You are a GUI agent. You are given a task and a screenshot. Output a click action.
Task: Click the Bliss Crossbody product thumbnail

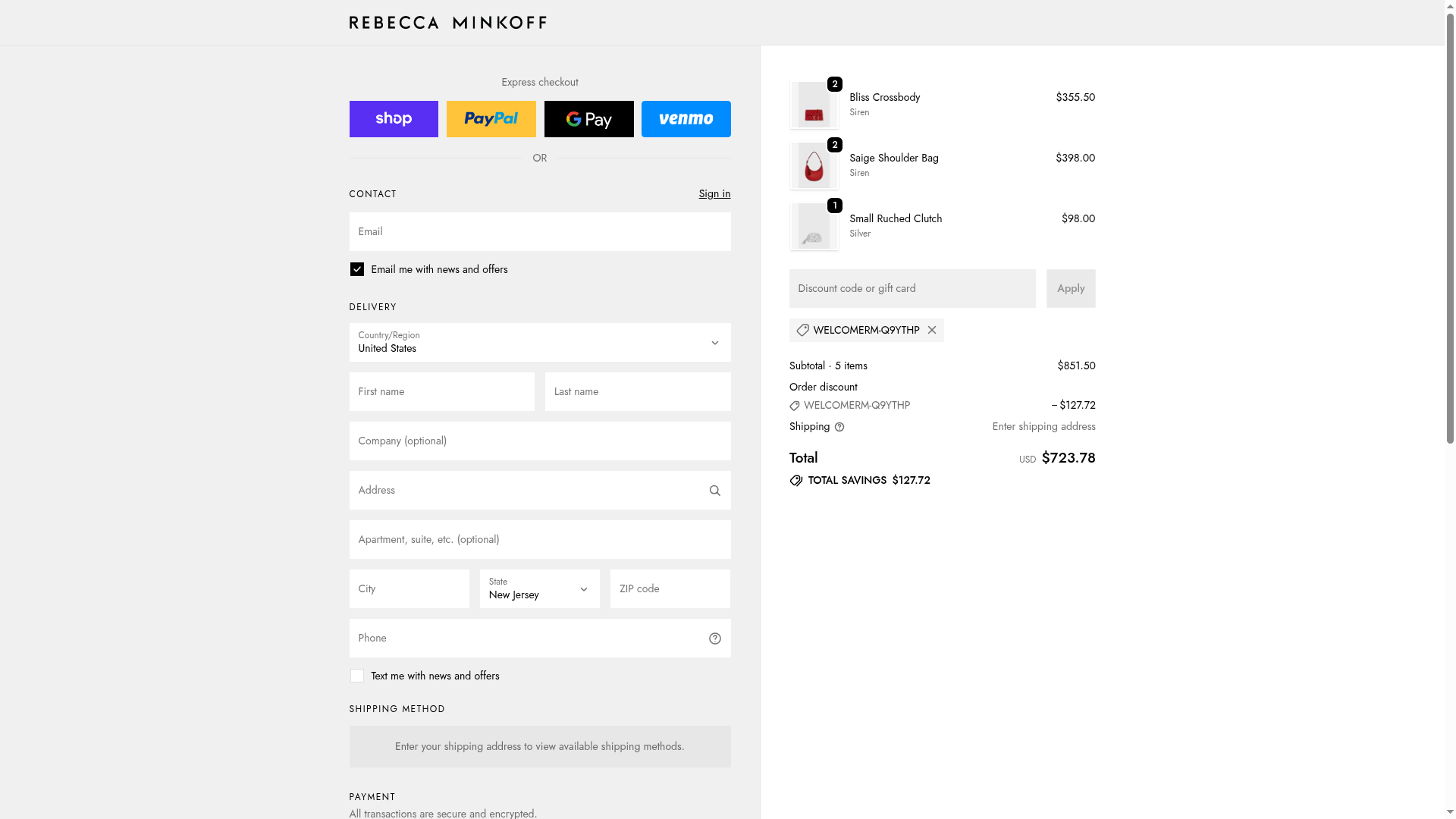coord(814,105)
